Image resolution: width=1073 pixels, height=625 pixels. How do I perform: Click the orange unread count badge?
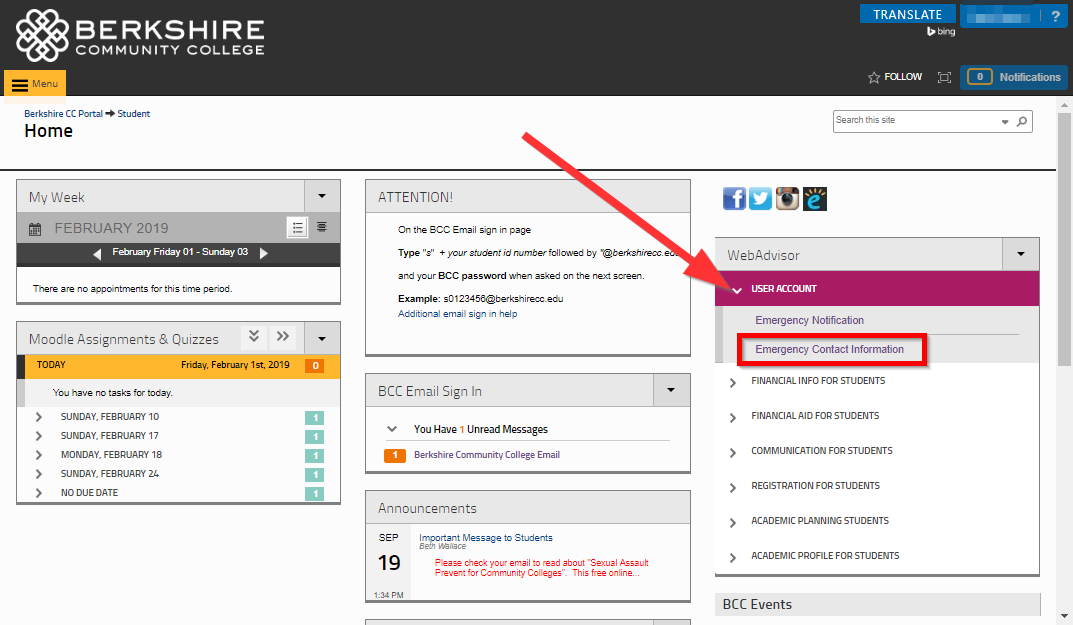coord(395,455)
